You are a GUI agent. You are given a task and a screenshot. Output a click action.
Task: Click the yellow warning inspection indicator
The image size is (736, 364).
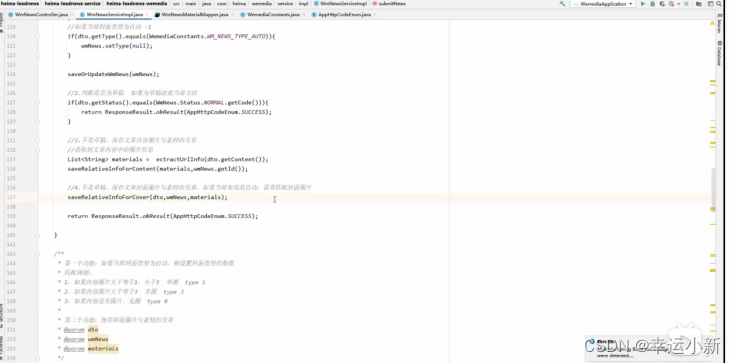click(x=713, y=23)
